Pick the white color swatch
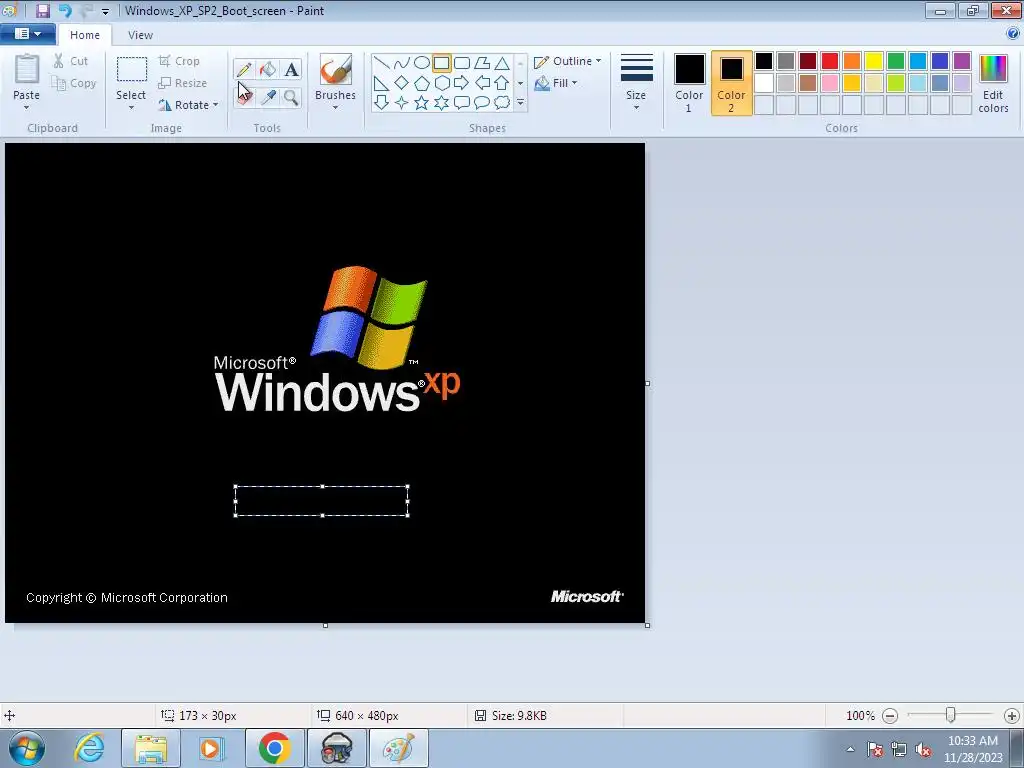The image size is (1024, 768). (764, 83)
